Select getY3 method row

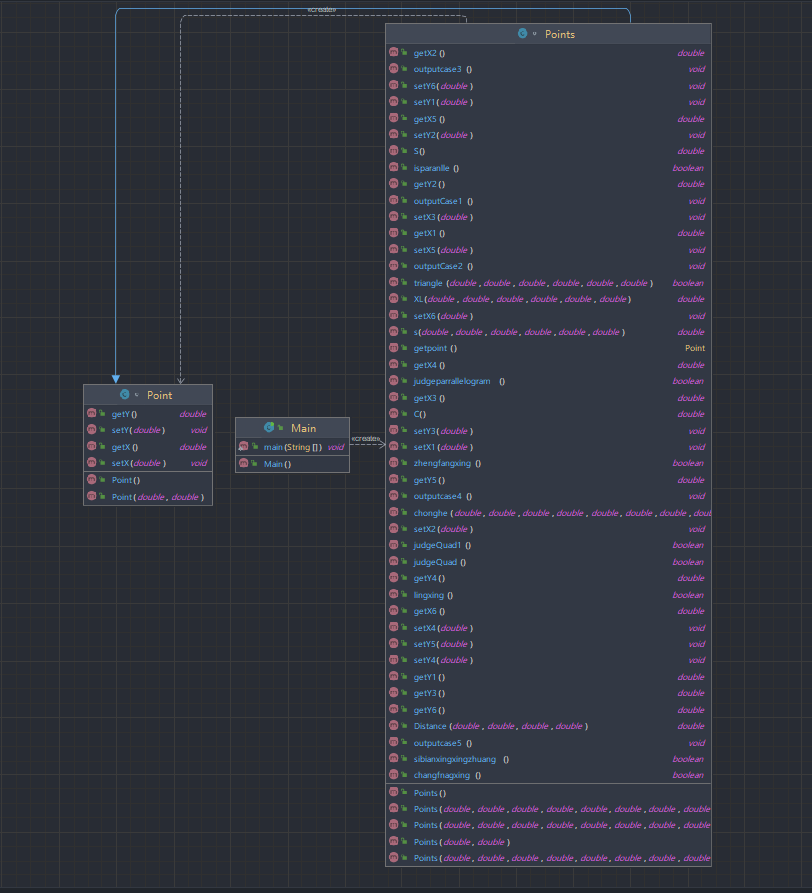(x=548, y=693)
